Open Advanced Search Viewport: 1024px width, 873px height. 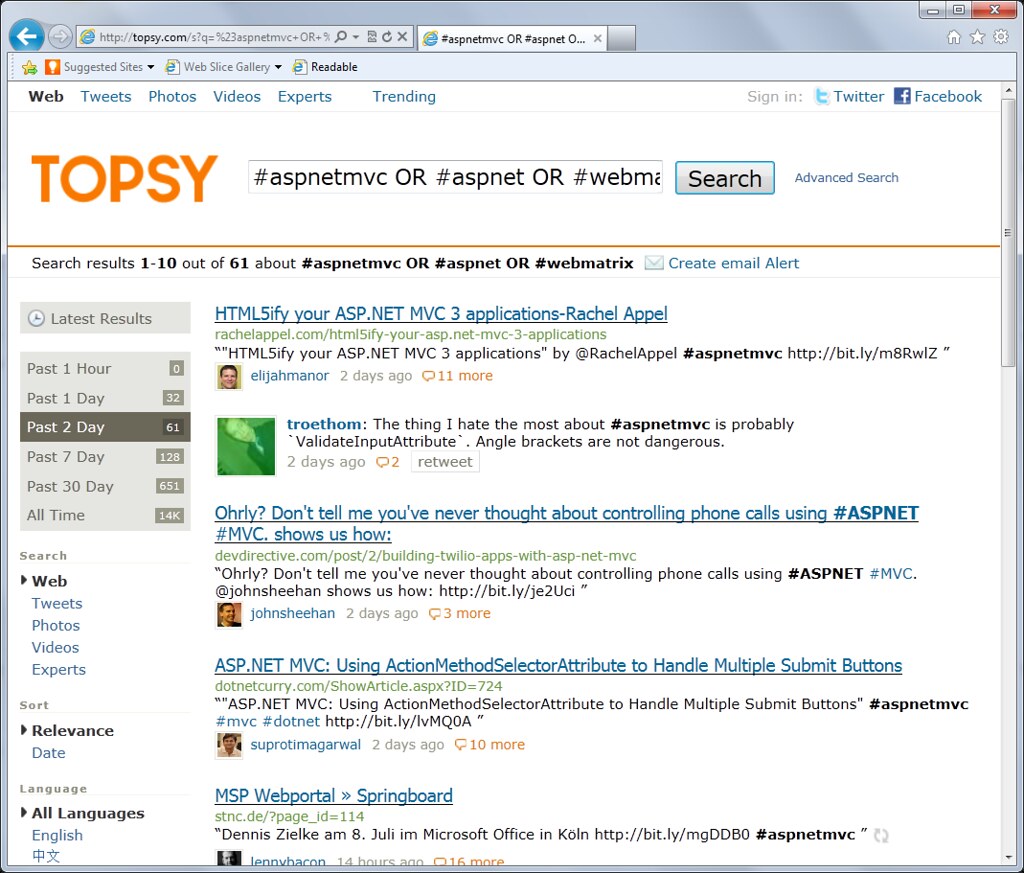pos(846,178)
